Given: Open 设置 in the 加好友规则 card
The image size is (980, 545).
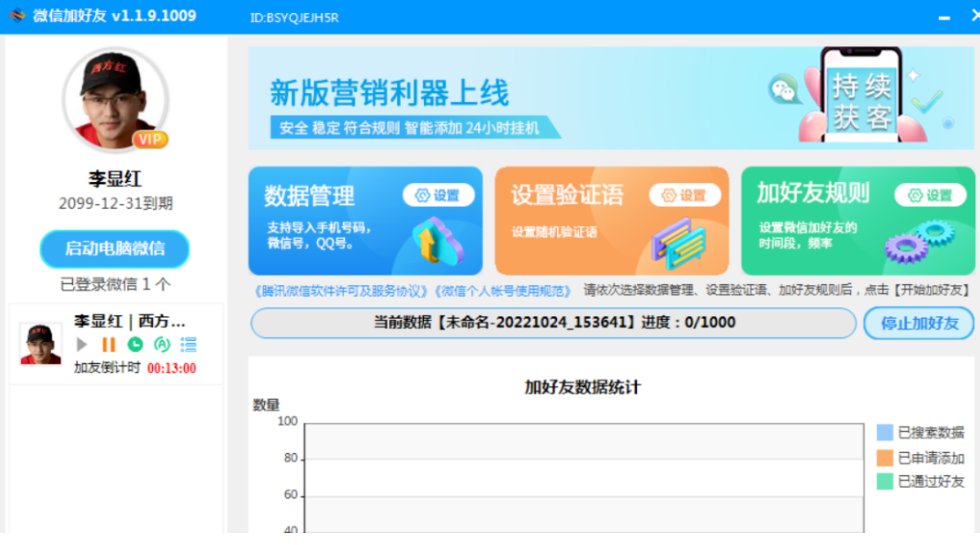Looking at the screenshot, I should click(930, 196).
